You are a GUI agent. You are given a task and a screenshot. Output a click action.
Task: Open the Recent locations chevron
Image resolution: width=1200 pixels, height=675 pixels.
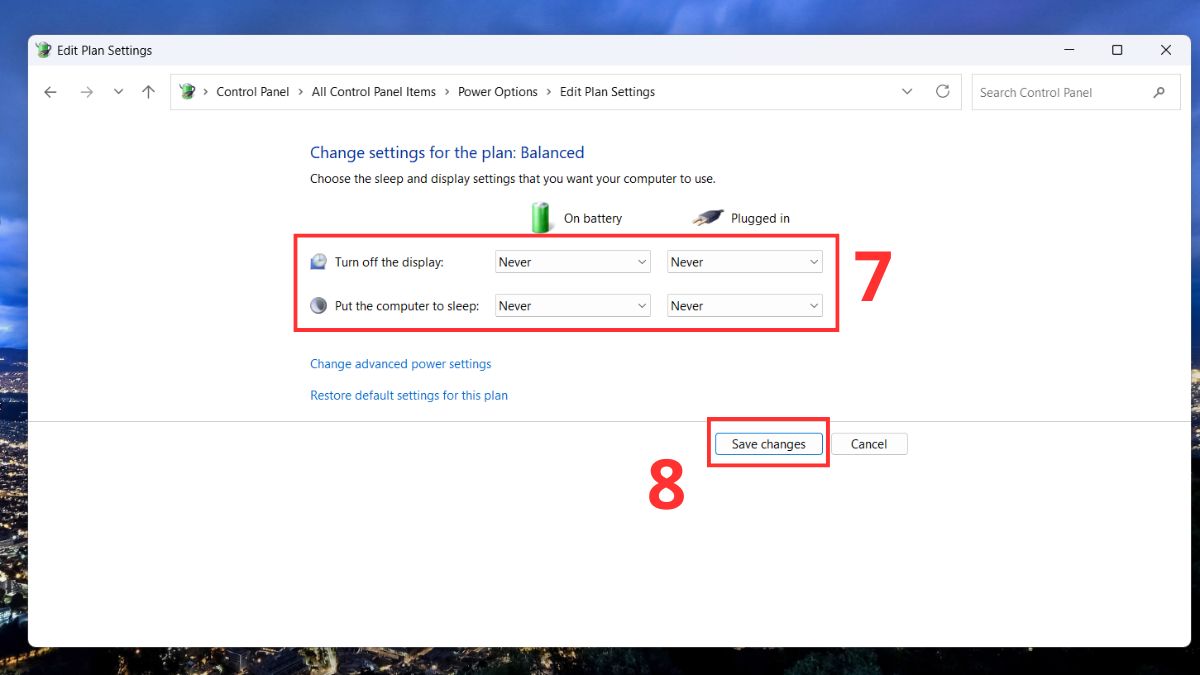118,92
